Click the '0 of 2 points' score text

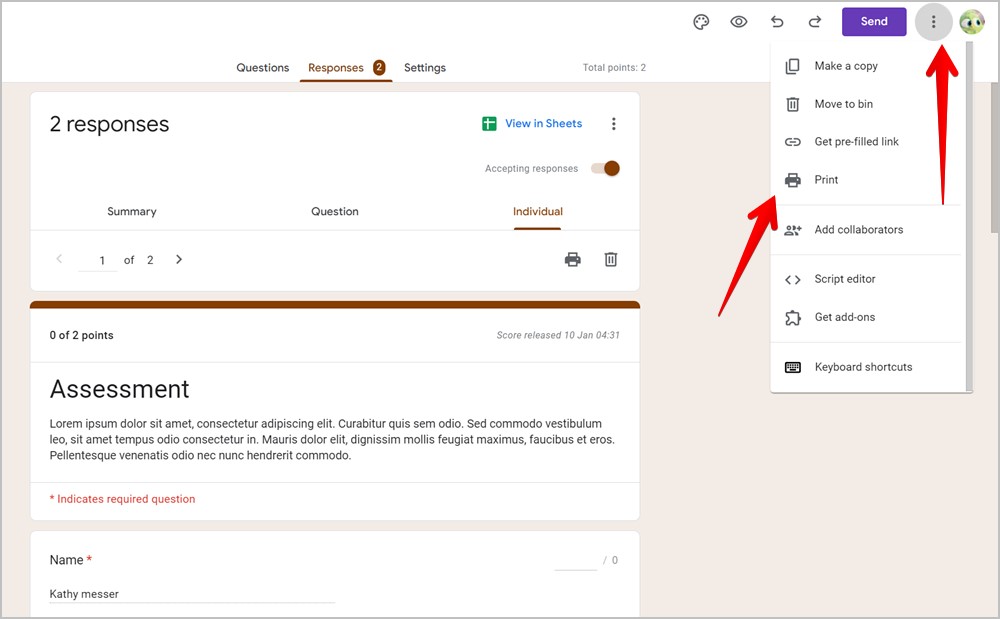coord(82,335)
